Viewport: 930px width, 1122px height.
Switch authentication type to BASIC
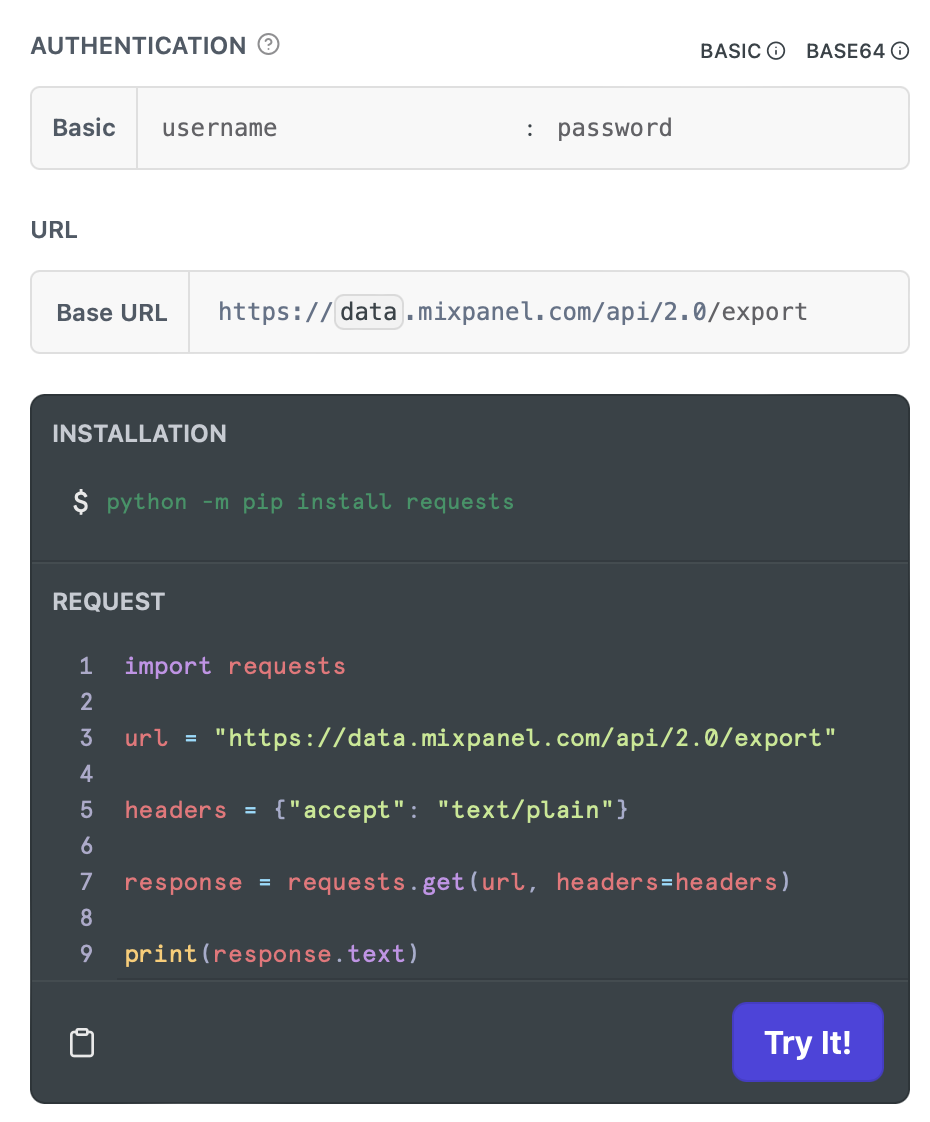(x=731, y=51)
